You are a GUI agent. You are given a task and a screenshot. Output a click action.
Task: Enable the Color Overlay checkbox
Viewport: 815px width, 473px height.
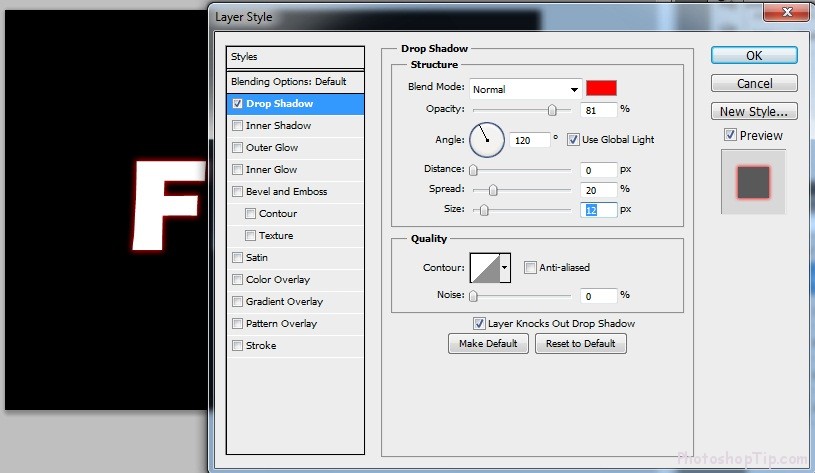coord(238,280)
